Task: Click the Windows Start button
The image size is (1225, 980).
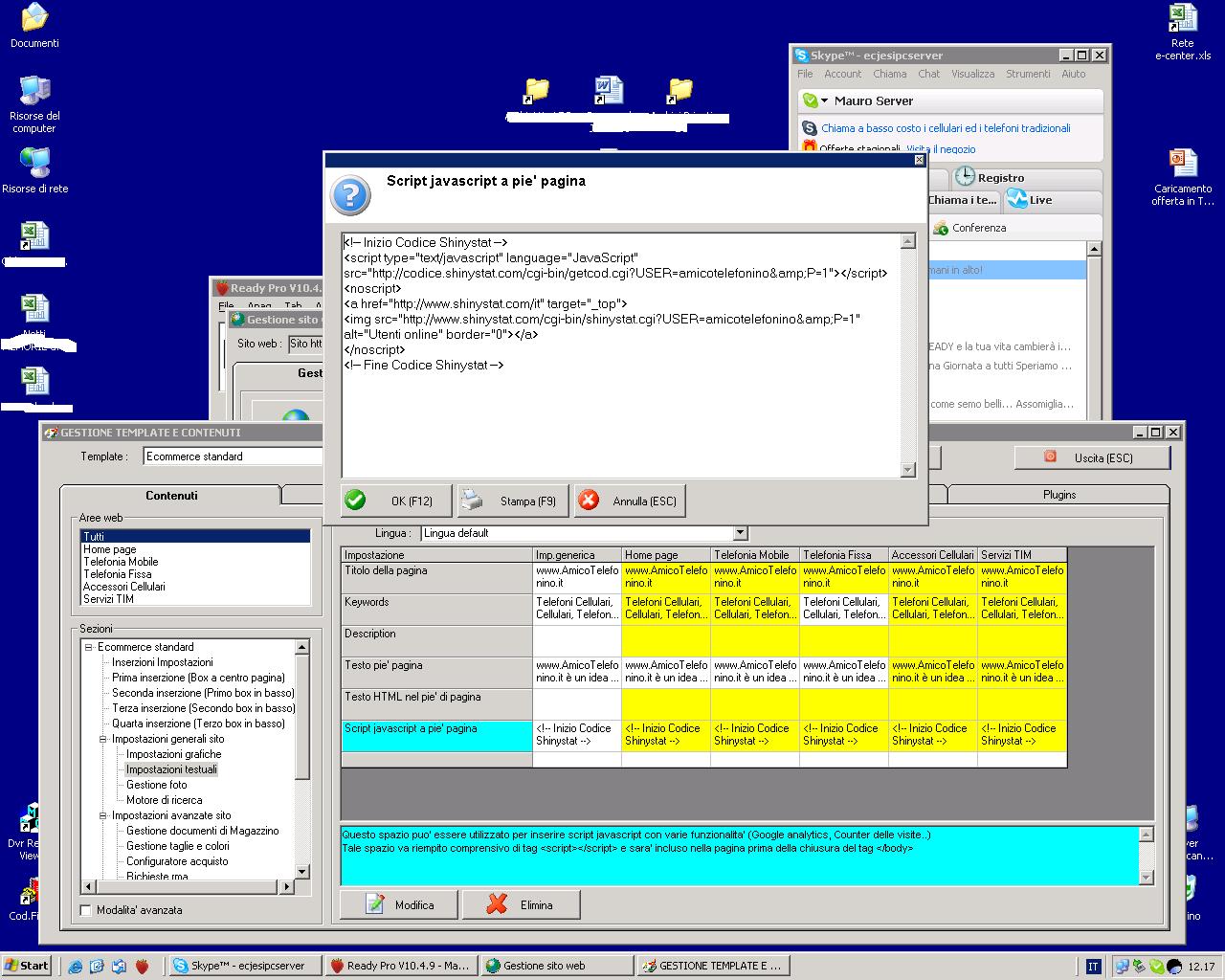Action: [x=26, y=965]
